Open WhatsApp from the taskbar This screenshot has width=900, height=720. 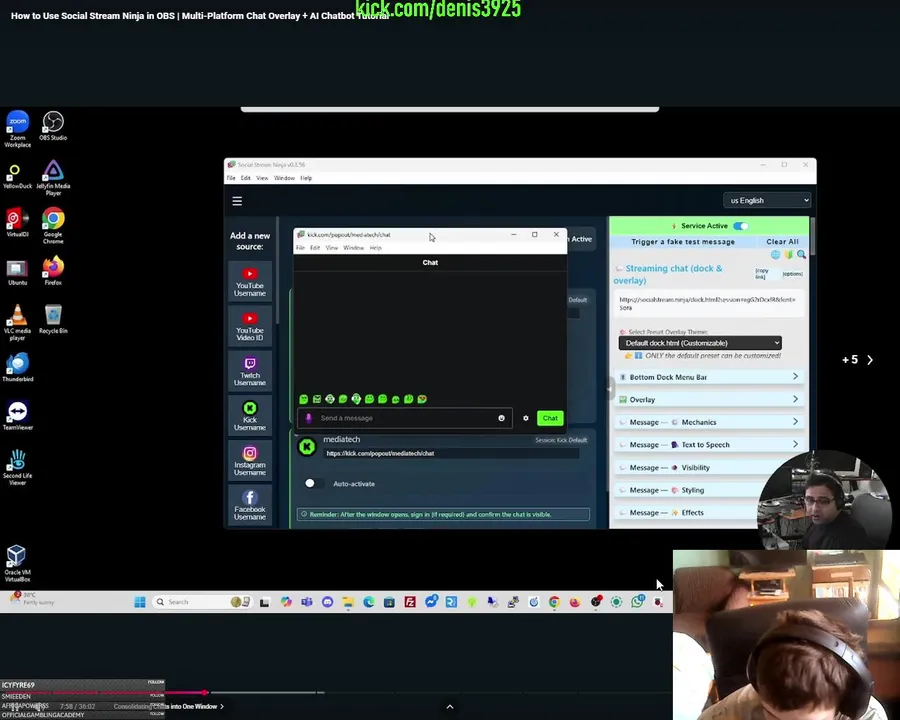click(x=637, y=601)
